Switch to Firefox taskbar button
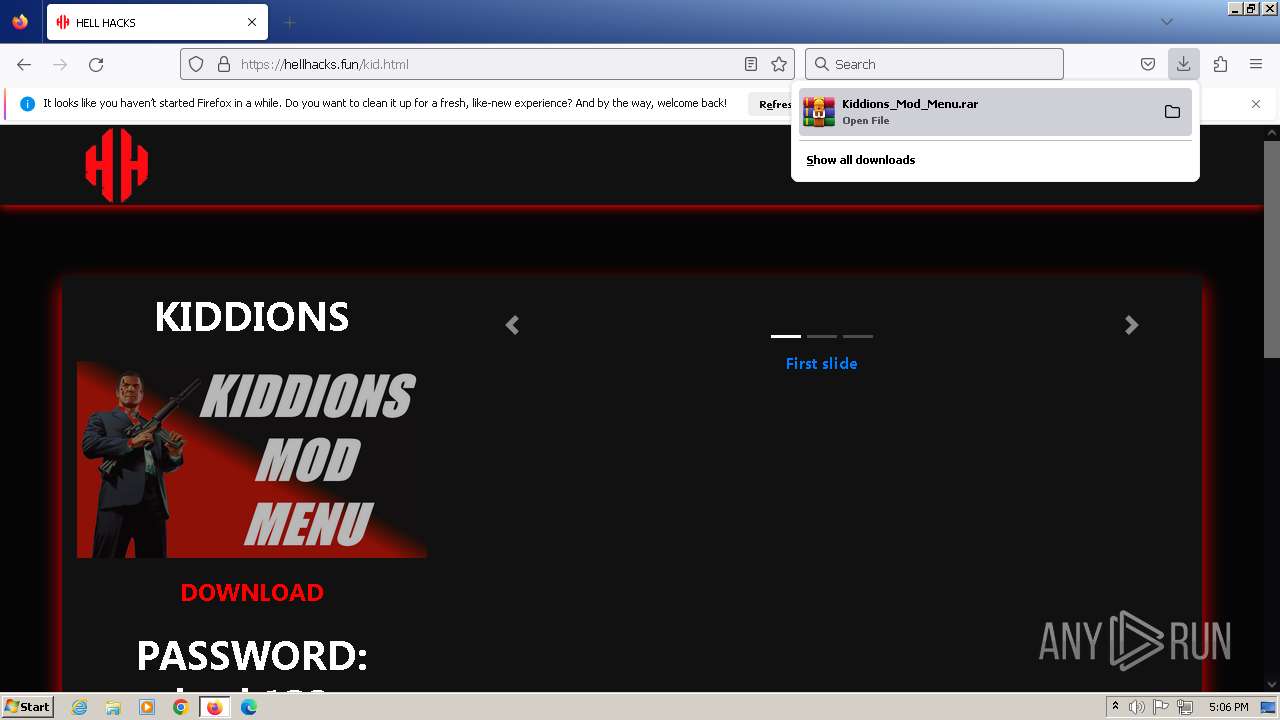 click(x=214, y=707)
